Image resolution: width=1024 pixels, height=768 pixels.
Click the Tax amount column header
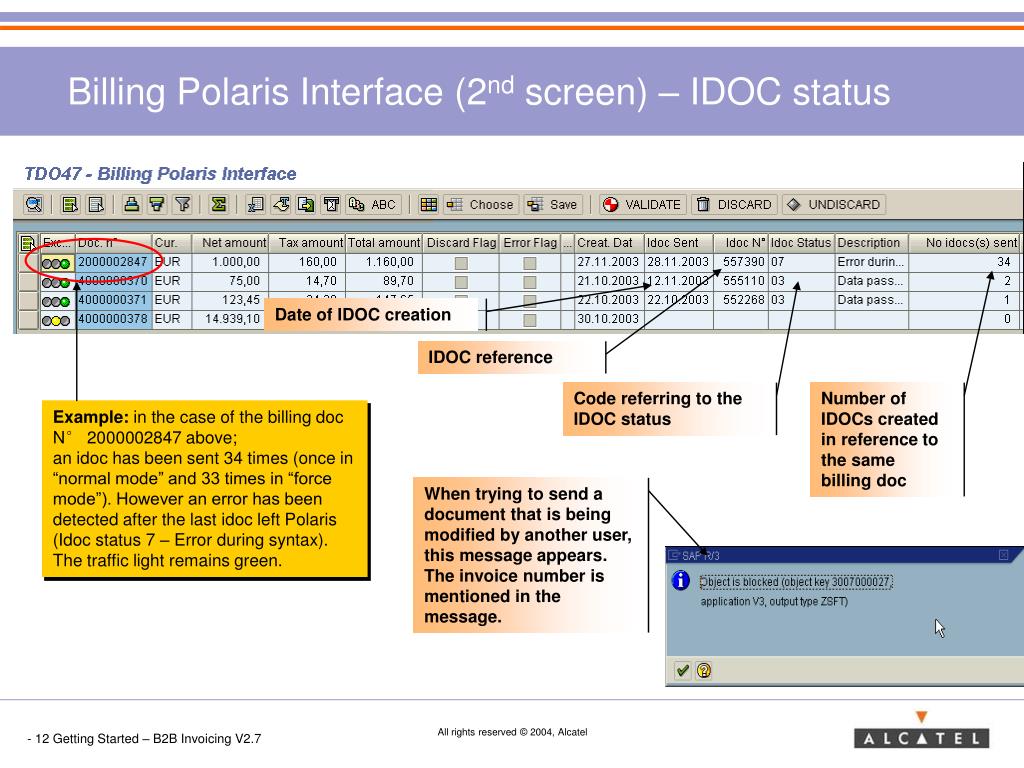coord(308,243)
